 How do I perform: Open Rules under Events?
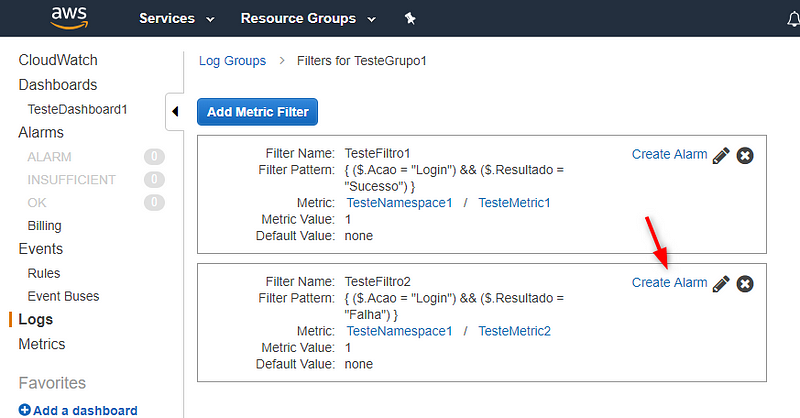44,273
